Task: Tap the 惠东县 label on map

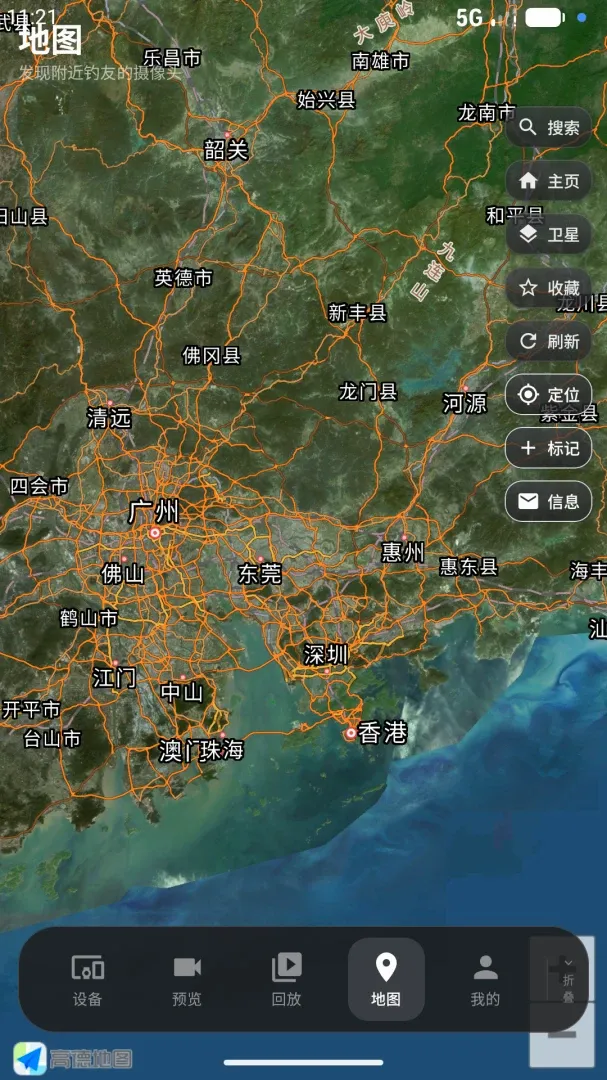Action: tap(469, 567)
